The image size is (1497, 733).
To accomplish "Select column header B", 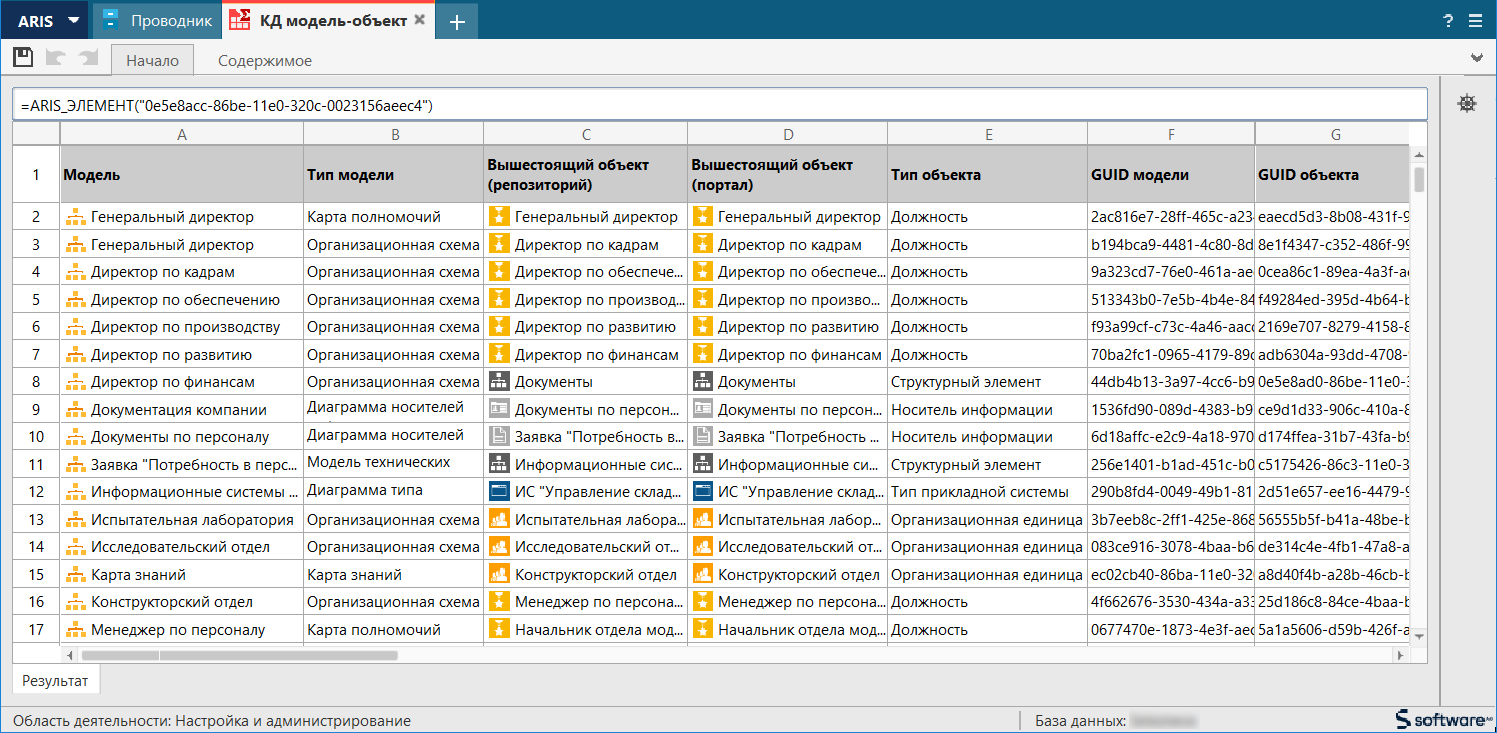I will 394,134.
